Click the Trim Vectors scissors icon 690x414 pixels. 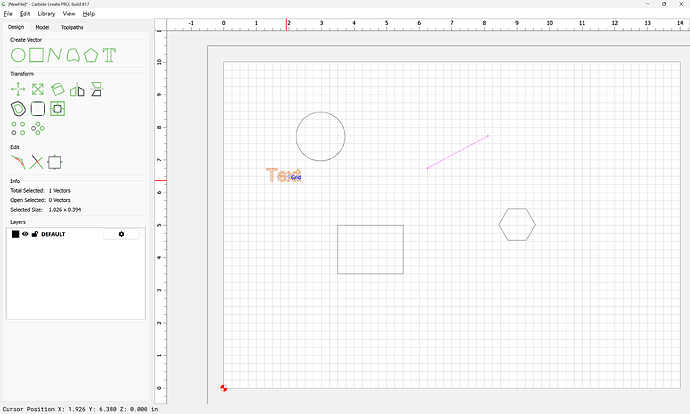point(37,162)
